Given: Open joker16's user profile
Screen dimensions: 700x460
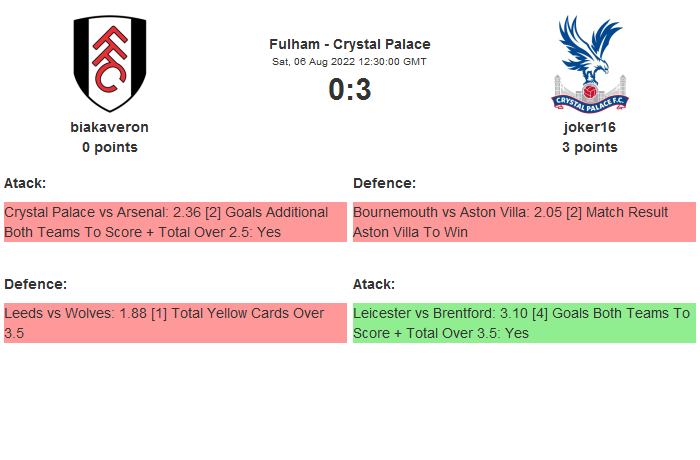Looking at the screenshot, I should coord(589,127).
